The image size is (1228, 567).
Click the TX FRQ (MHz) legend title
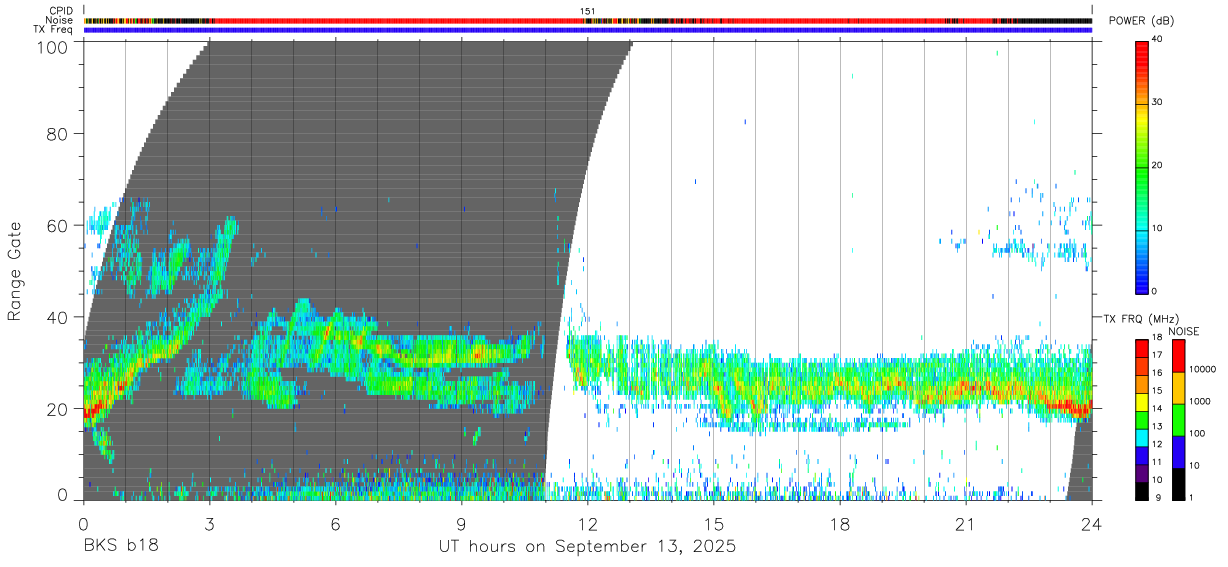coord(1140,318)
